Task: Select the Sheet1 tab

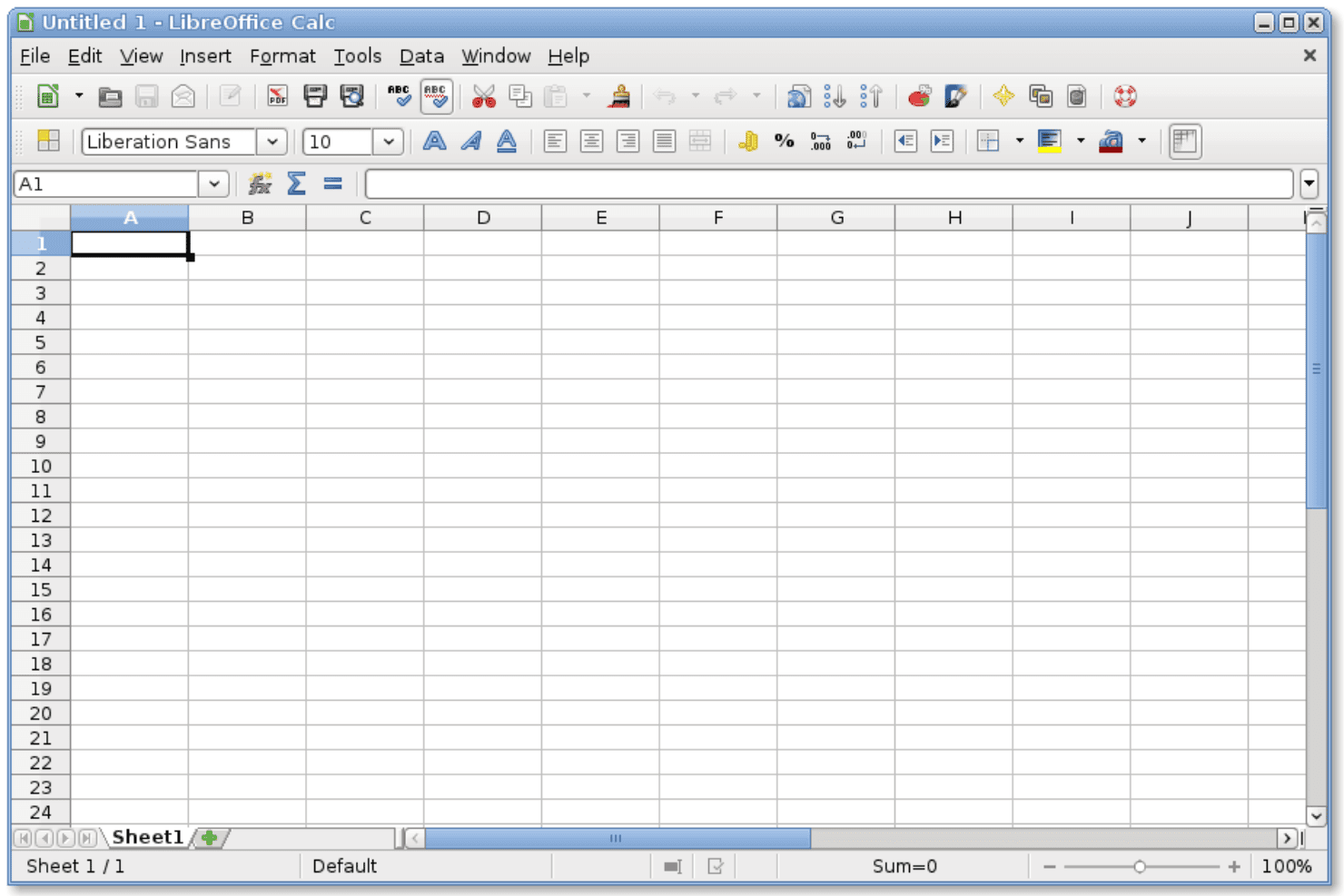Action: pyautogui.click(x=147, y=837)
